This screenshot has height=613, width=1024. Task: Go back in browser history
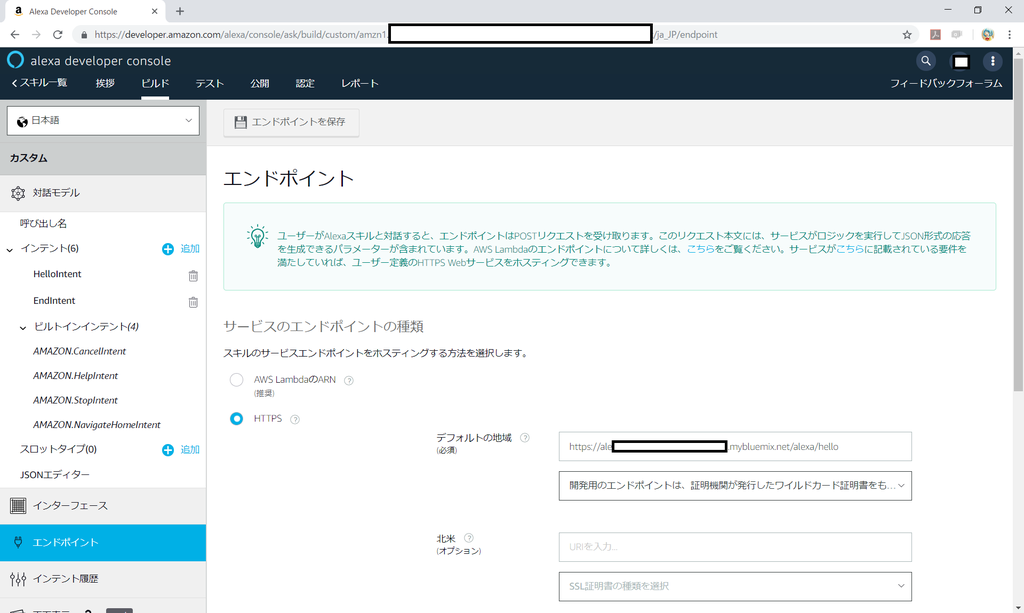point(15,35)
